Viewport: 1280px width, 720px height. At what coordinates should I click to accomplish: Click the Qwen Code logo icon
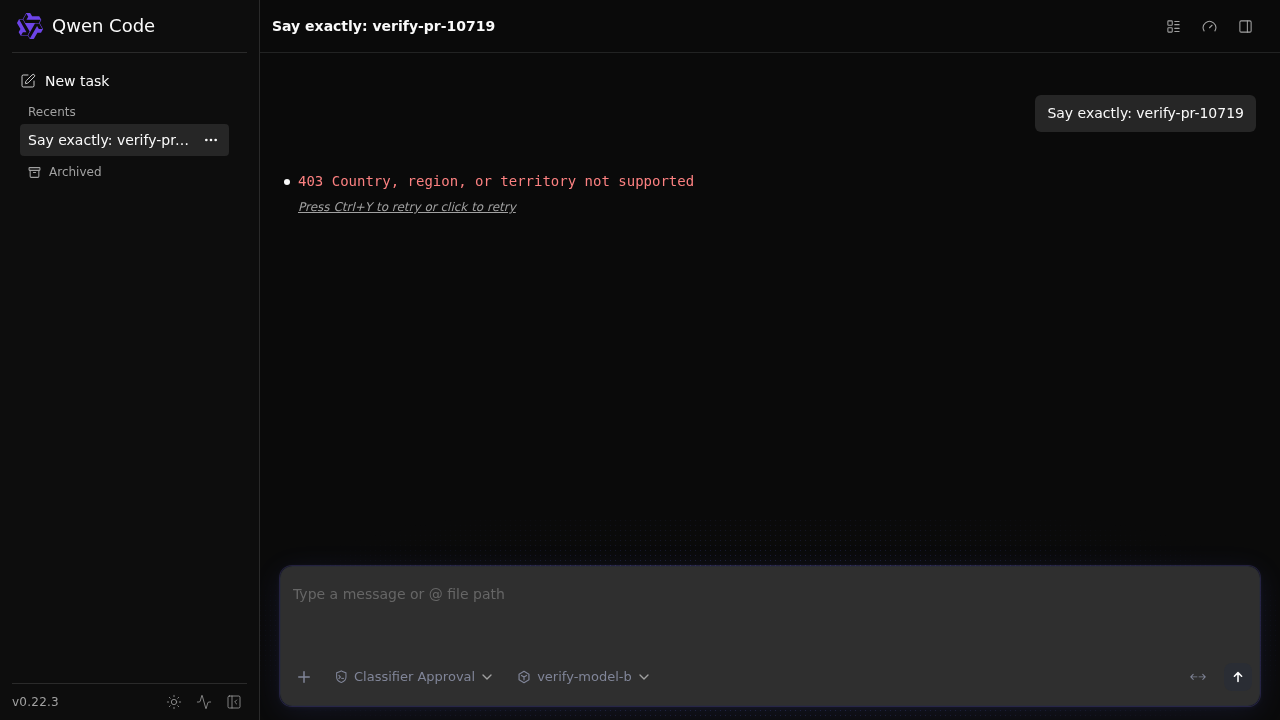tap(30, 26)
